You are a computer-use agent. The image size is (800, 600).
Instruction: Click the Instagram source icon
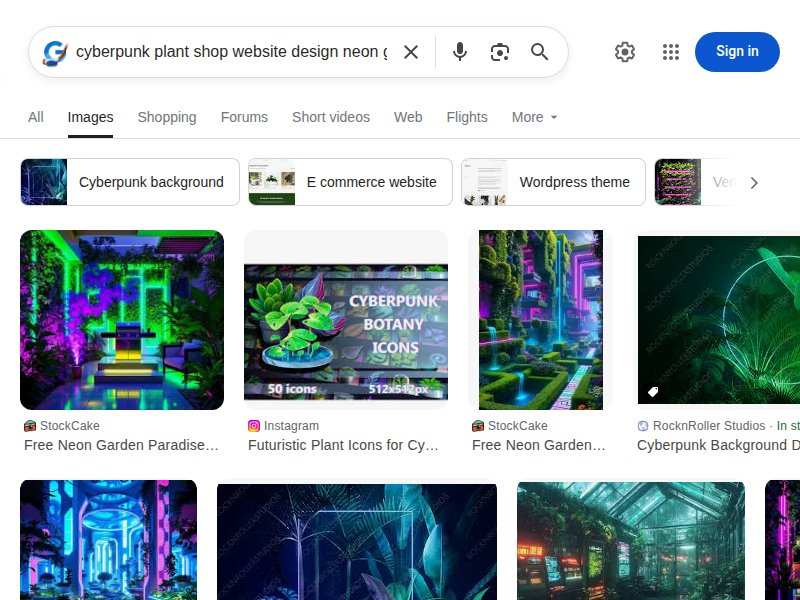[x=253, y=425]
